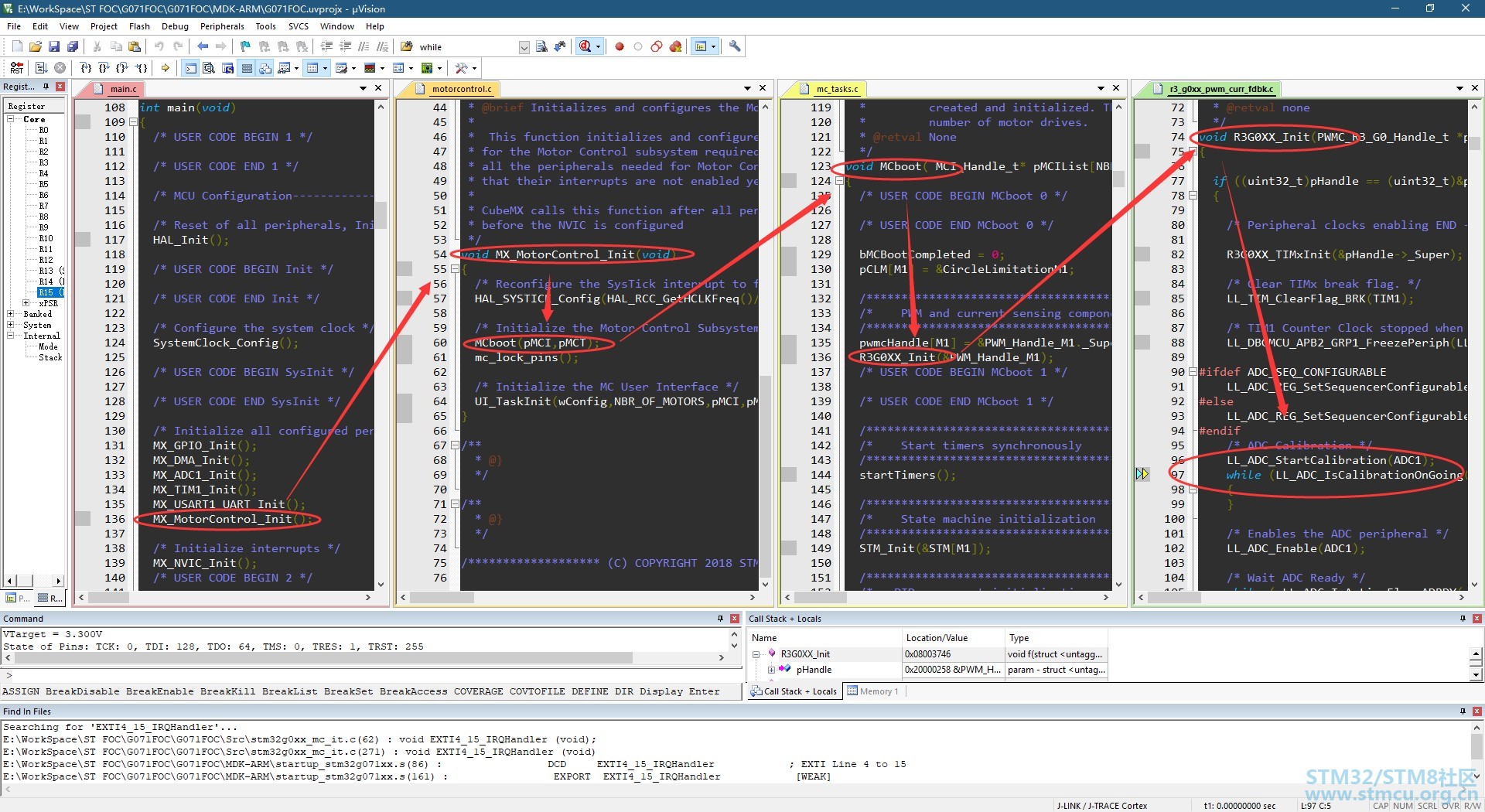Viewport: 1485px width, 812px height.
Task: Select register R15 in Registers panel
Action: pos(49,292)
